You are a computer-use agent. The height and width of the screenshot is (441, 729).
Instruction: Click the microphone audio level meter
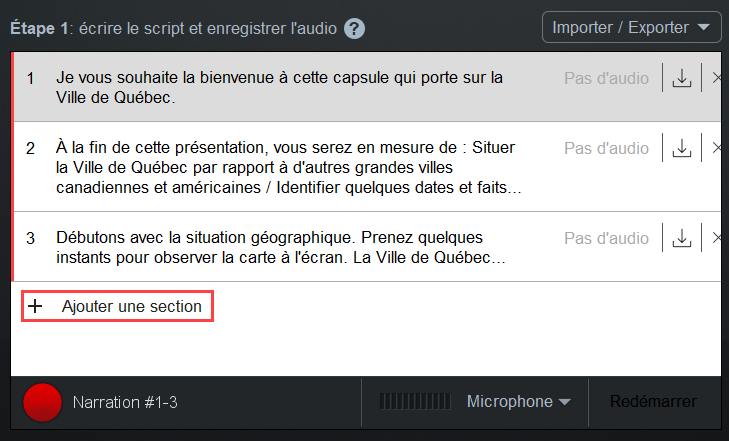click(x=415, y=402)
